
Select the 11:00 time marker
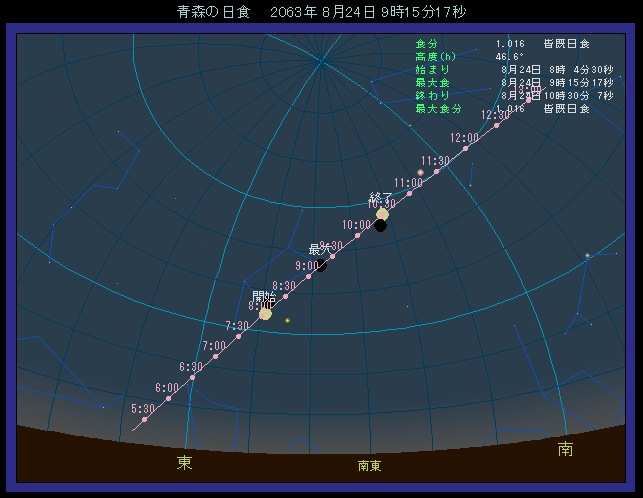coord(409,193)
